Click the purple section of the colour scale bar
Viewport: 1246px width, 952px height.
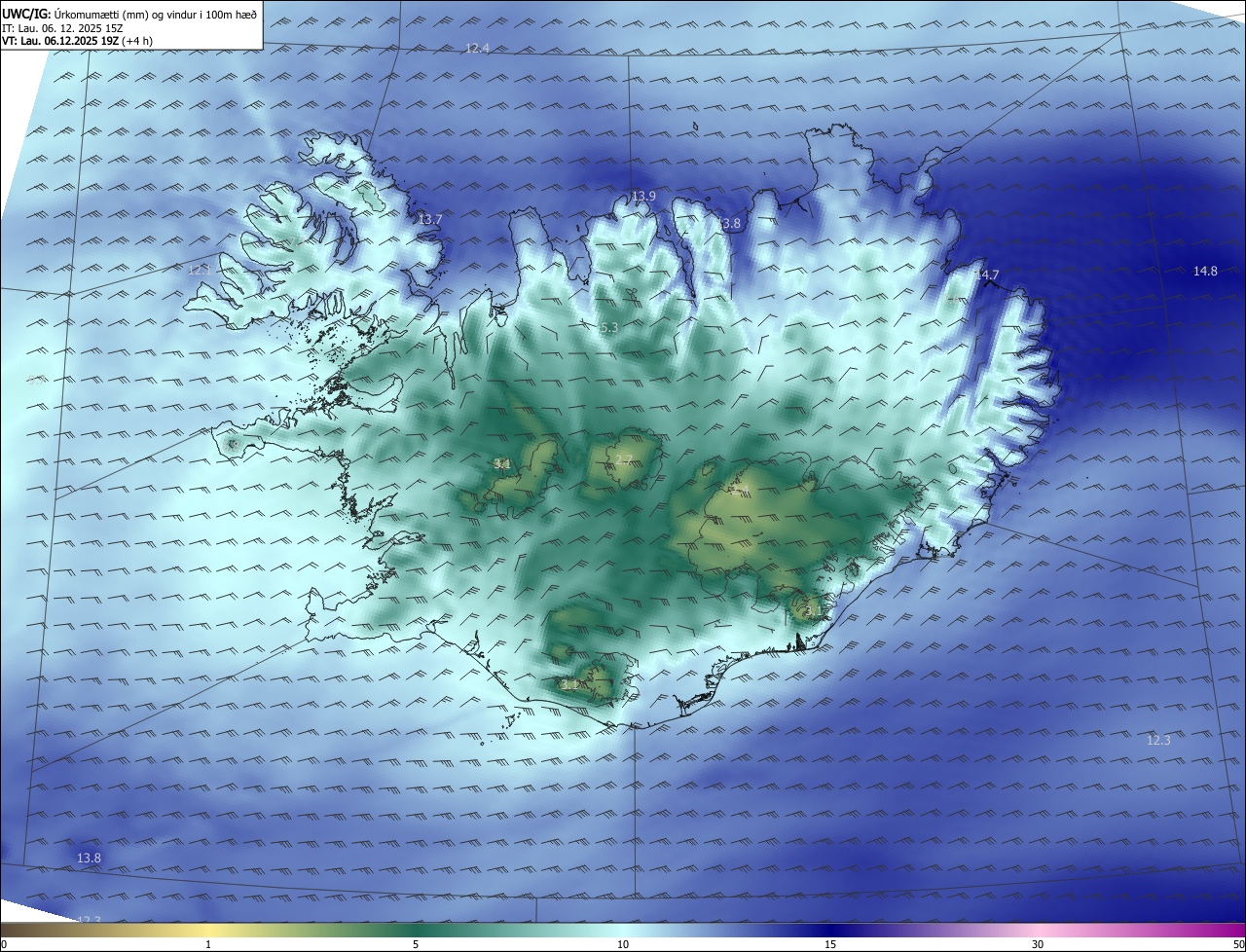[x=934, y=930]
